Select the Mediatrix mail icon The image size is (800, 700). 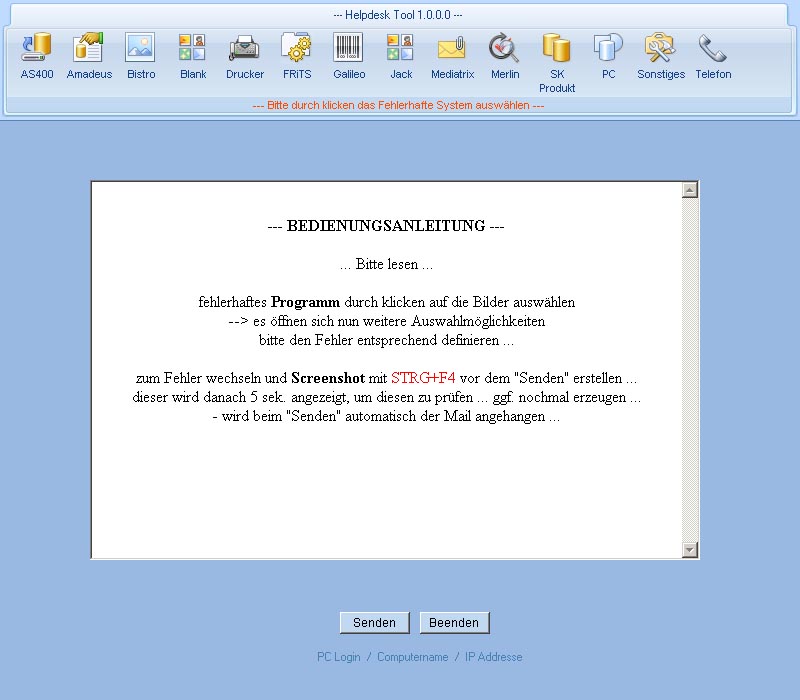click(452, 48)
